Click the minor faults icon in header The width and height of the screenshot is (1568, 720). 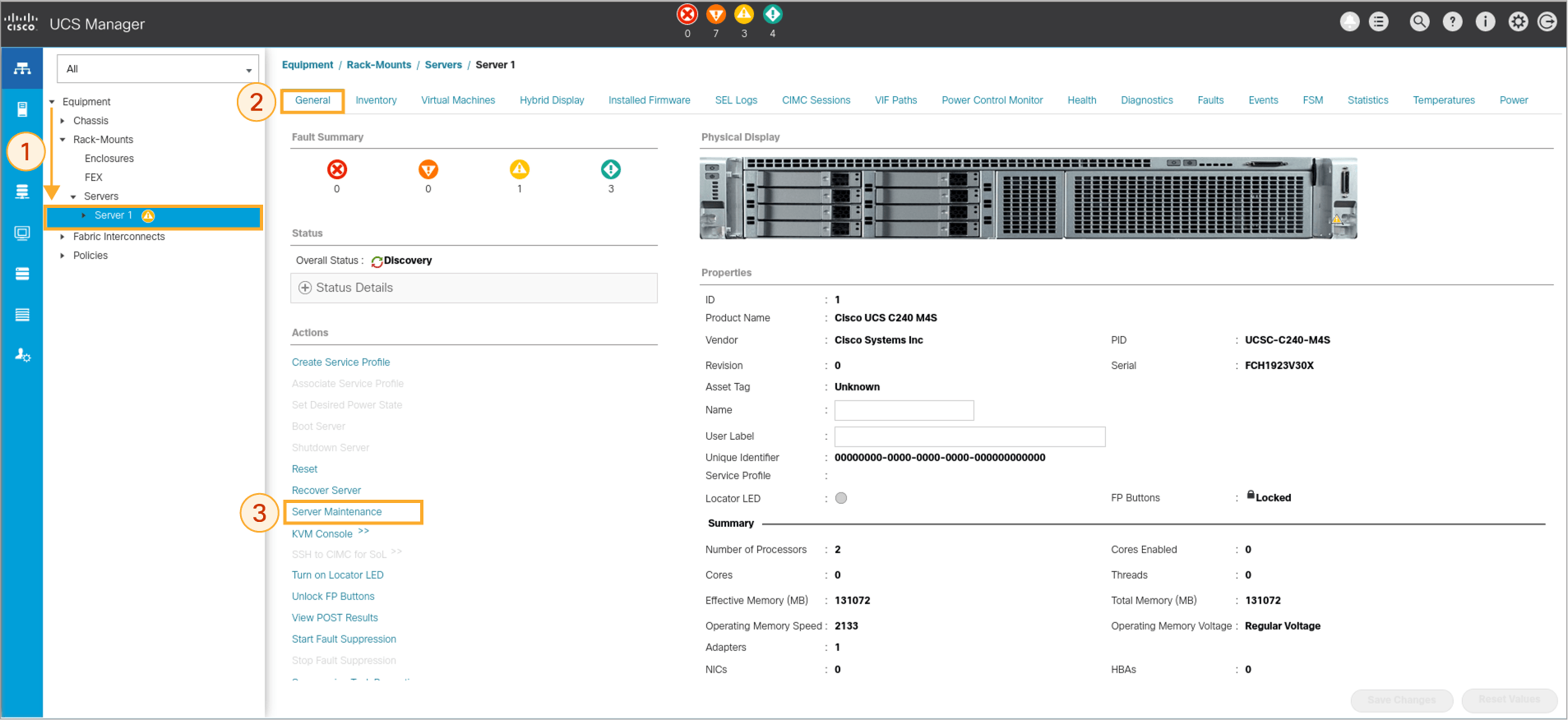(x=744, y=14)
